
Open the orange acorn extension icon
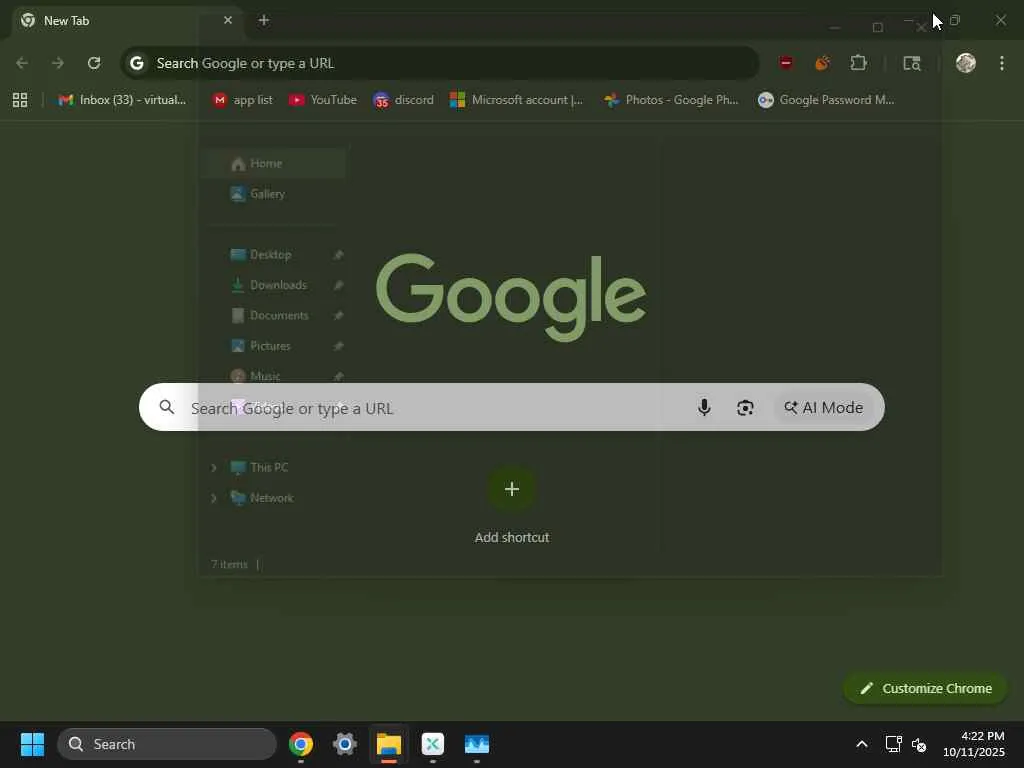point(822,63)
